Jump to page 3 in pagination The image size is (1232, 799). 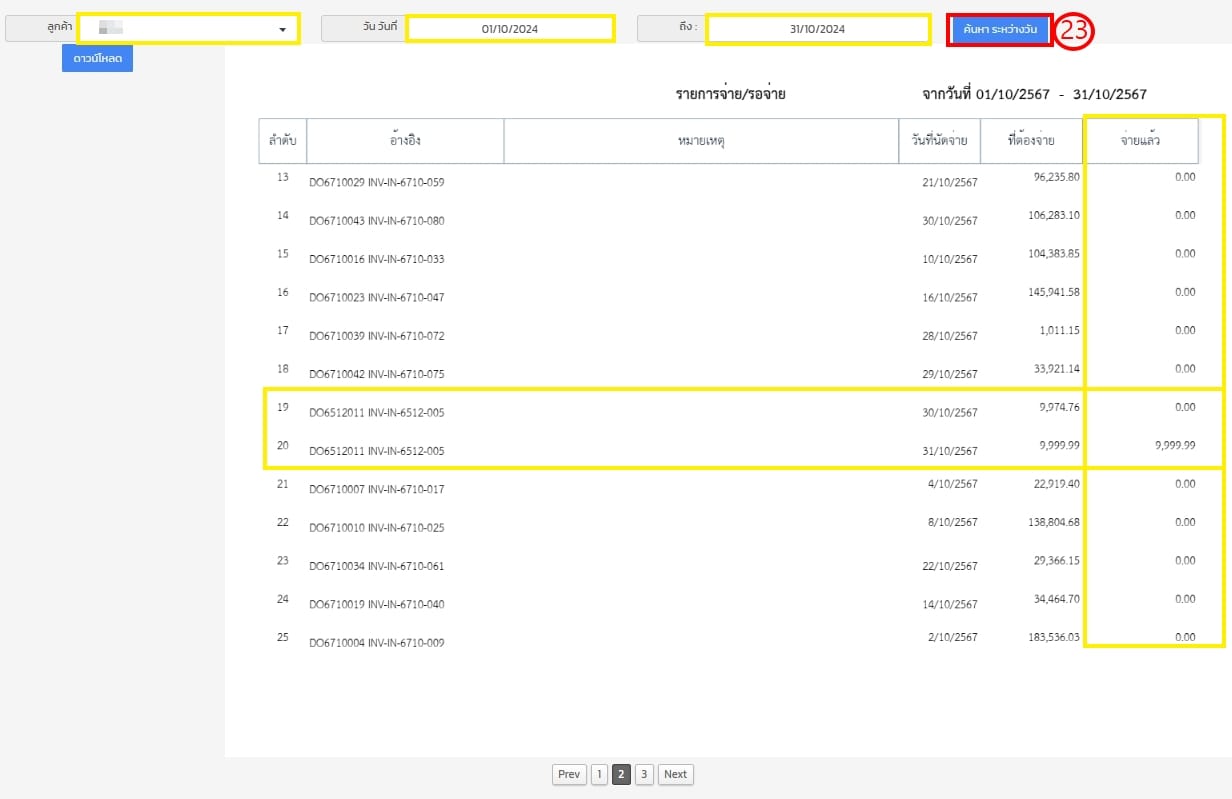(x=644, y=774)
